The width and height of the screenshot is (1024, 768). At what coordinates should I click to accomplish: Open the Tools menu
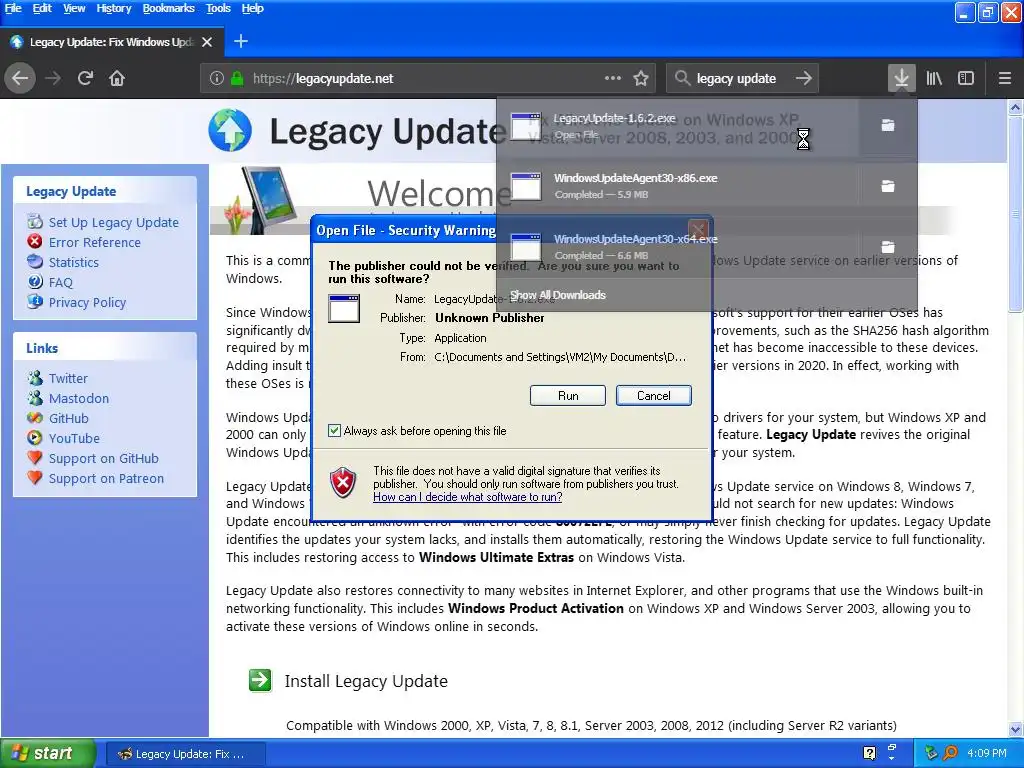[218, 8]
